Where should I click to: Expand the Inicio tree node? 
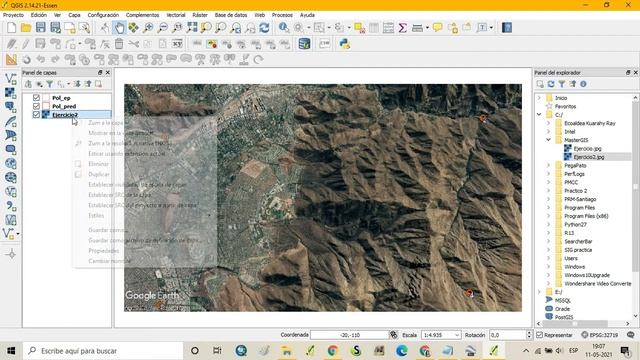click(x=539, y=98)
